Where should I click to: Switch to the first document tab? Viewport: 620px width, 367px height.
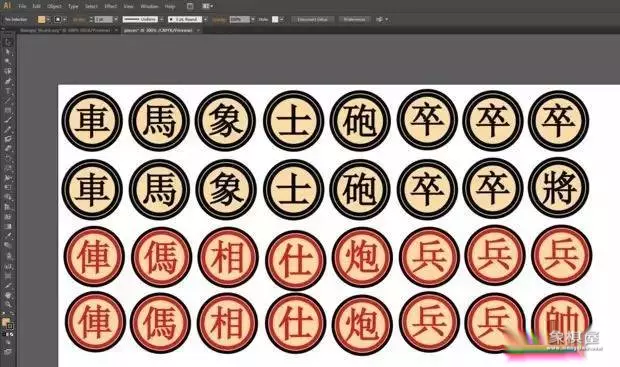coord(66,30)
